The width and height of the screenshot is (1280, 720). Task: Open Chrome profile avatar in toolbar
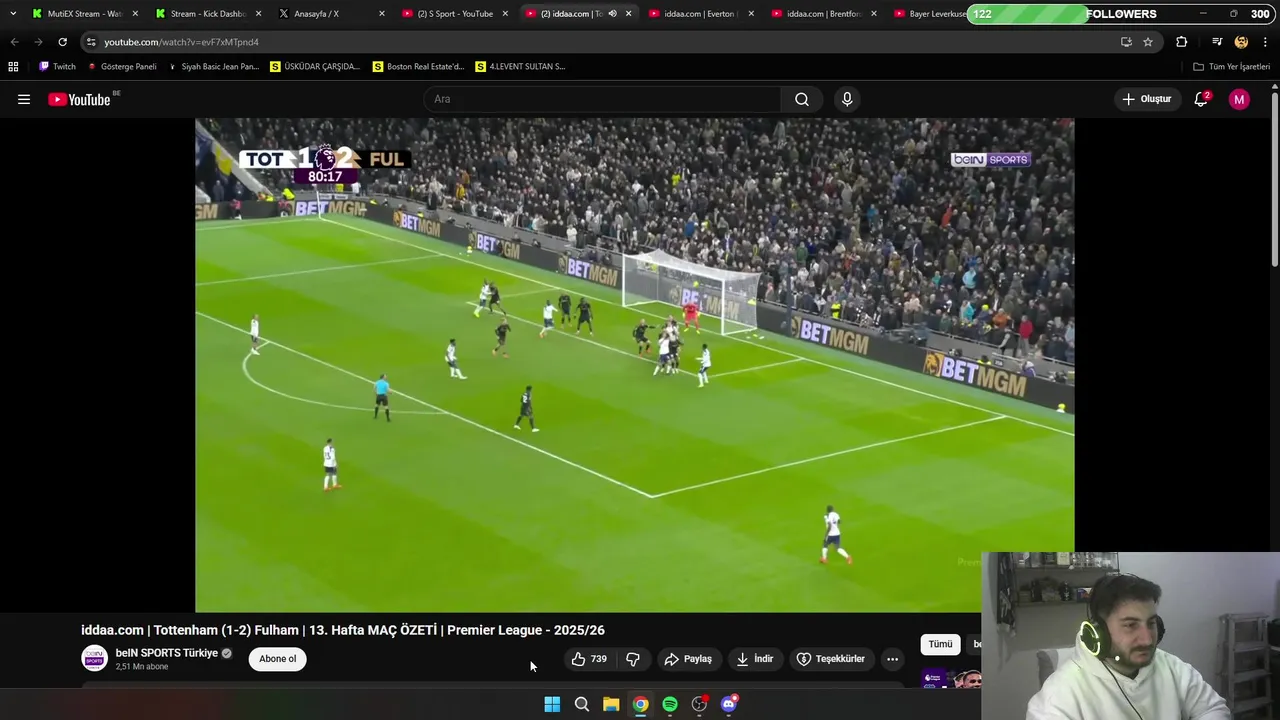tap(1241, 42)
